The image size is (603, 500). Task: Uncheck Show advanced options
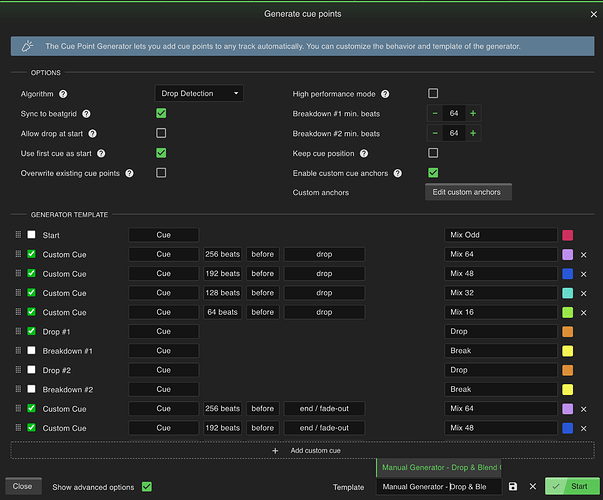point(146,487)
